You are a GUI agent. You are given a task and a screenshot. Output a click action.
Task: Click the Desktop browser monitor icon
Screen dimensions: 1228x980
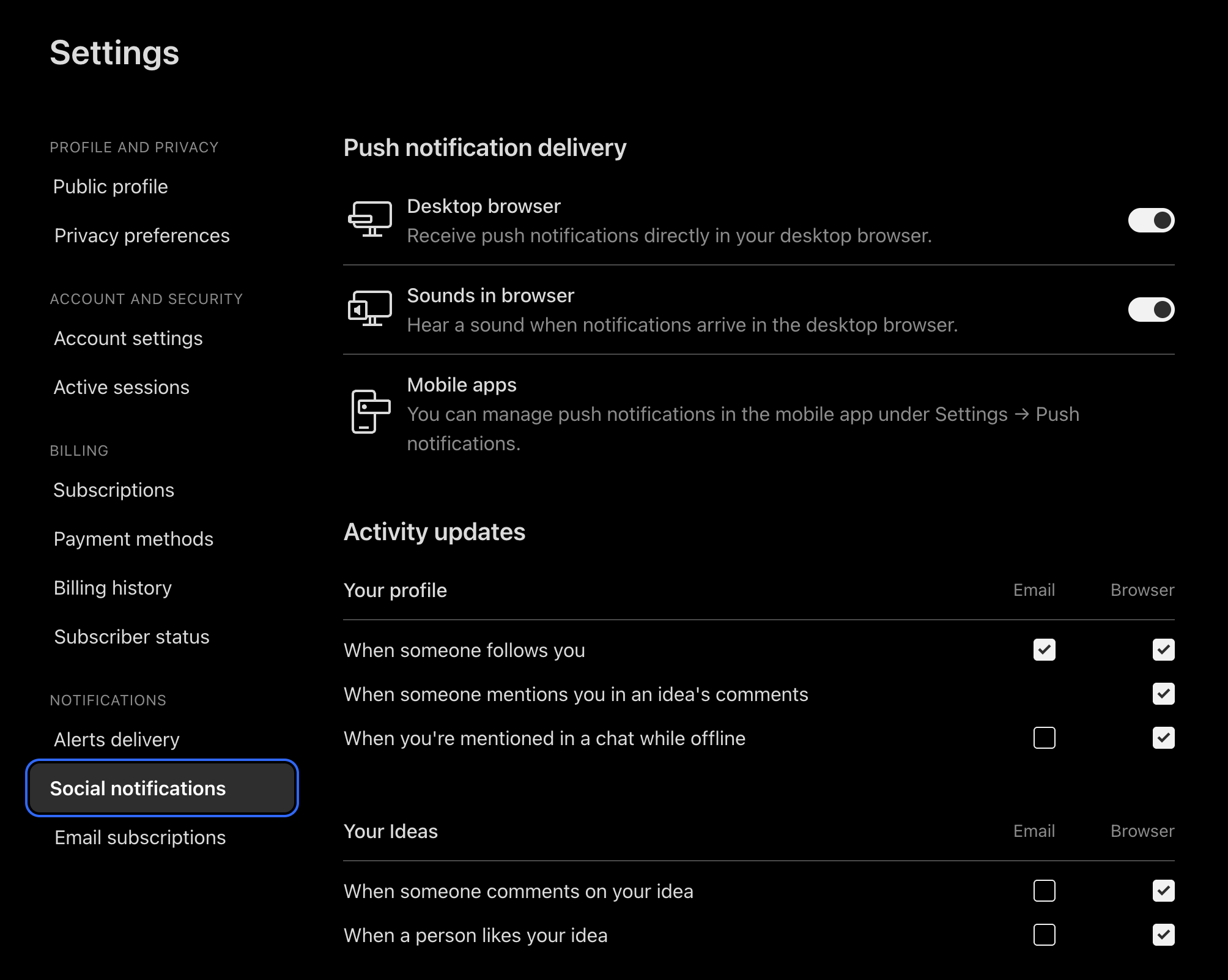point(370,220)
